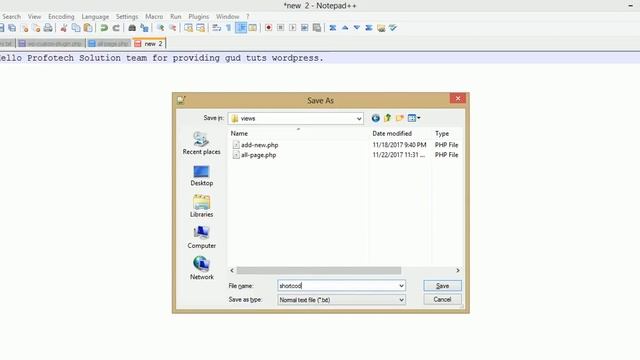Open the ? help menu
Image resolution: width=640 pixels, height=360 pixels.
click(247, 17)
